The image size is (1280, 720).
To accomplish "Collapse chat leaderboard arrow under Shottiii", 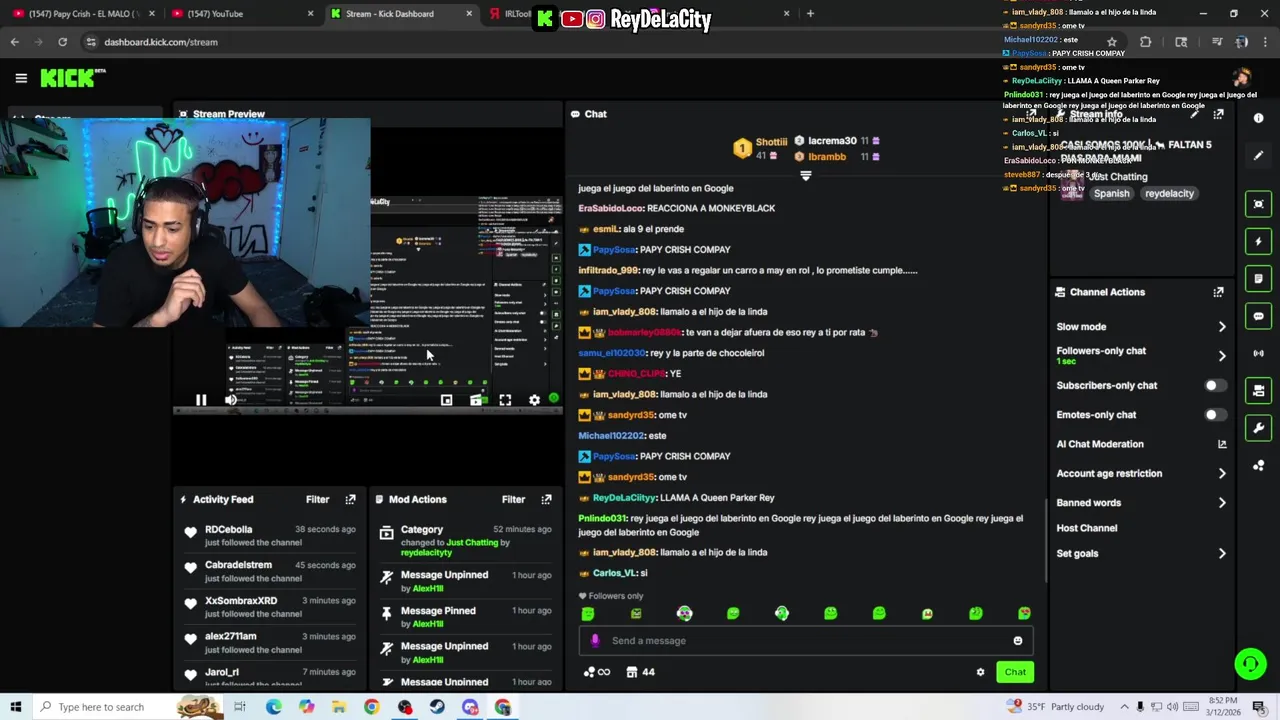I will click(x=805, y=175).
